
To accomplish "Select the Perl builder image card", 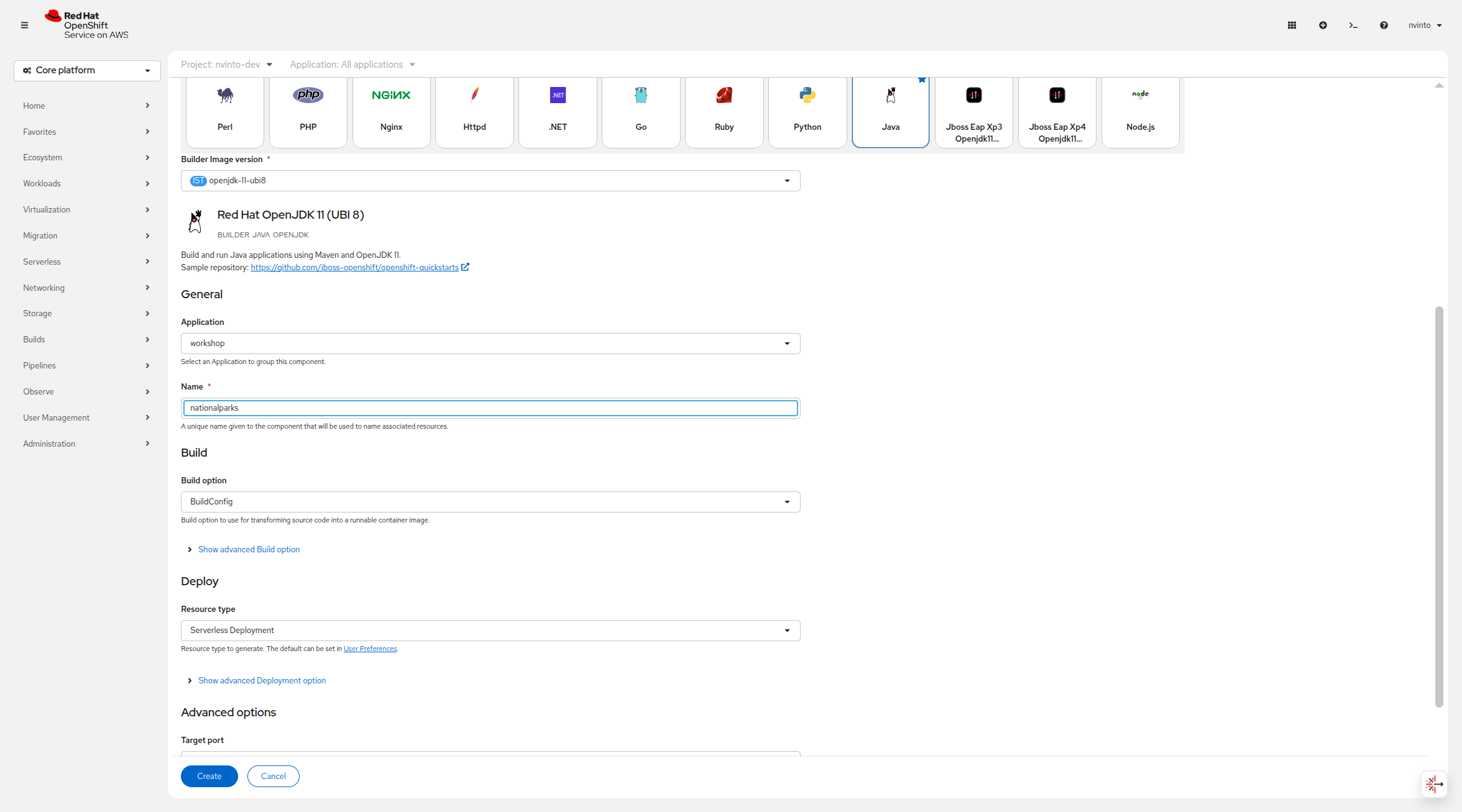I will pos(225,112).
